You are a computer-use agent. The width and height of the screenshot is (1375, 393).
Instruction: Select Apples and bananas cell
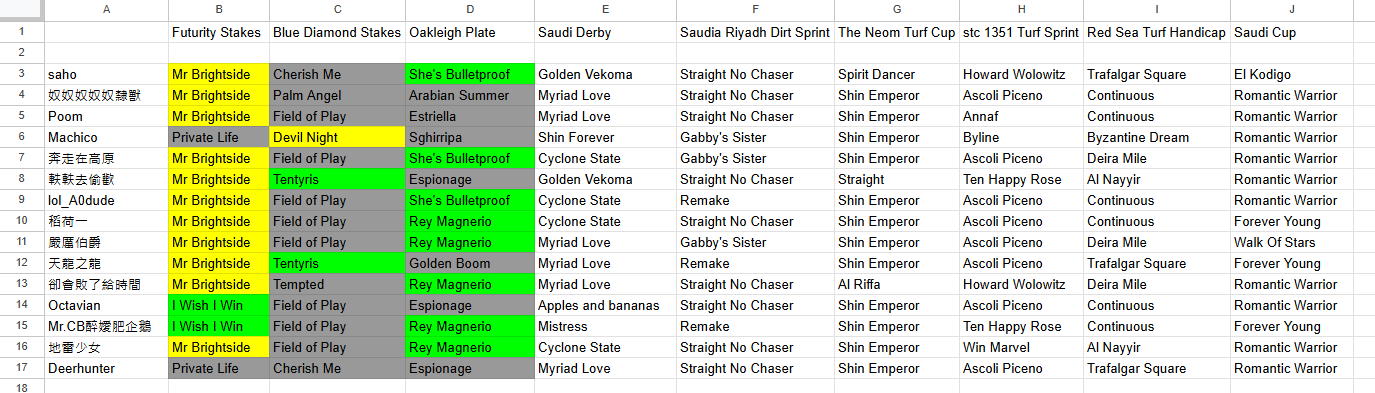point(605,305)
